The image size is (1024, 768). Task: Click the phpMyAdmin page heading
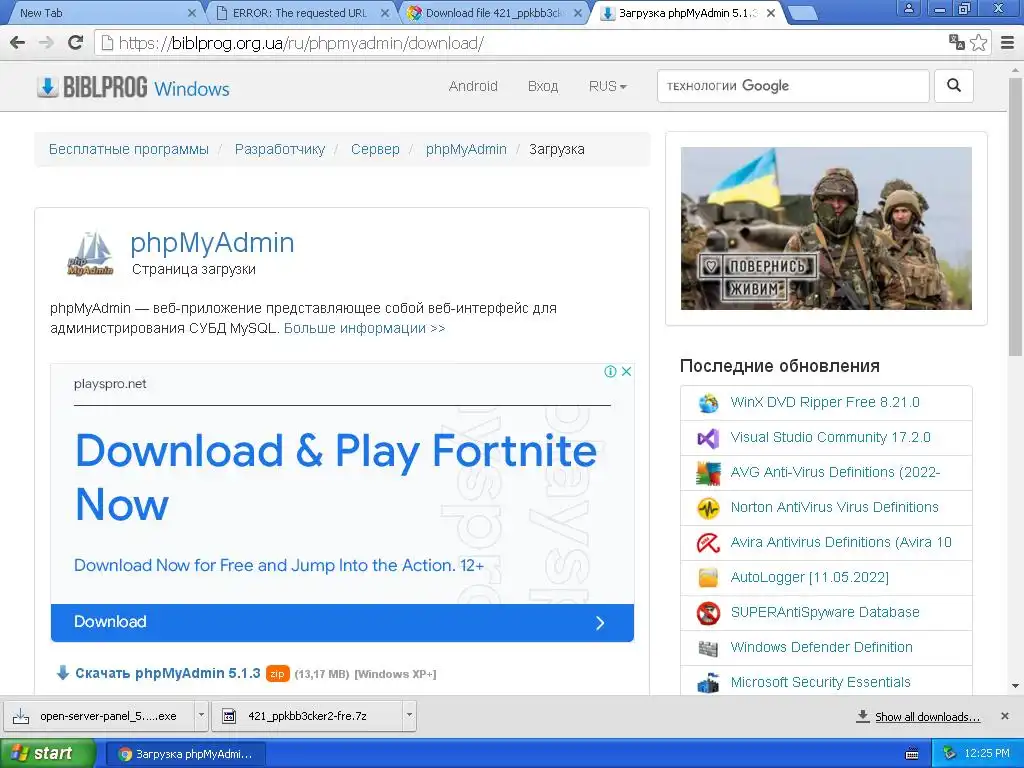212,242
